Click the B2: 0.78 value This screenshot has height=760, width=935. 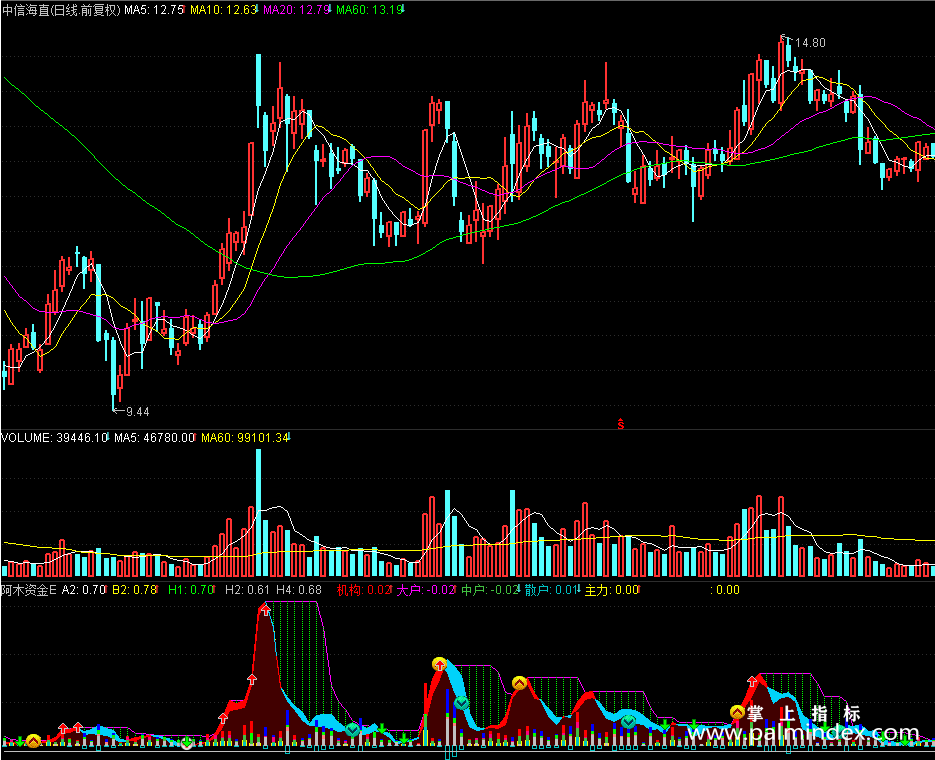134,590
